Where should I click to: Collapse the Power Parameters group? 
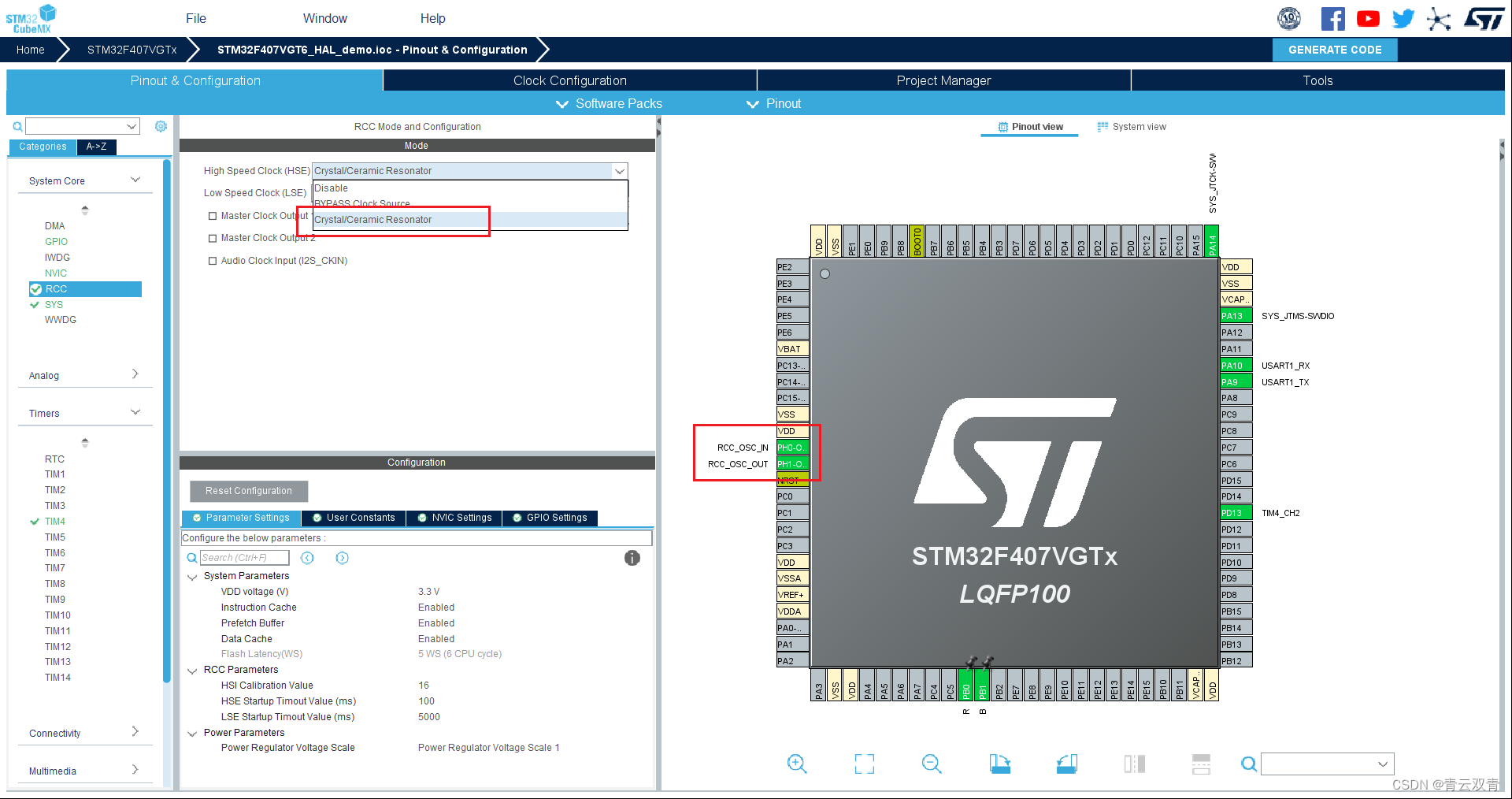192,734
